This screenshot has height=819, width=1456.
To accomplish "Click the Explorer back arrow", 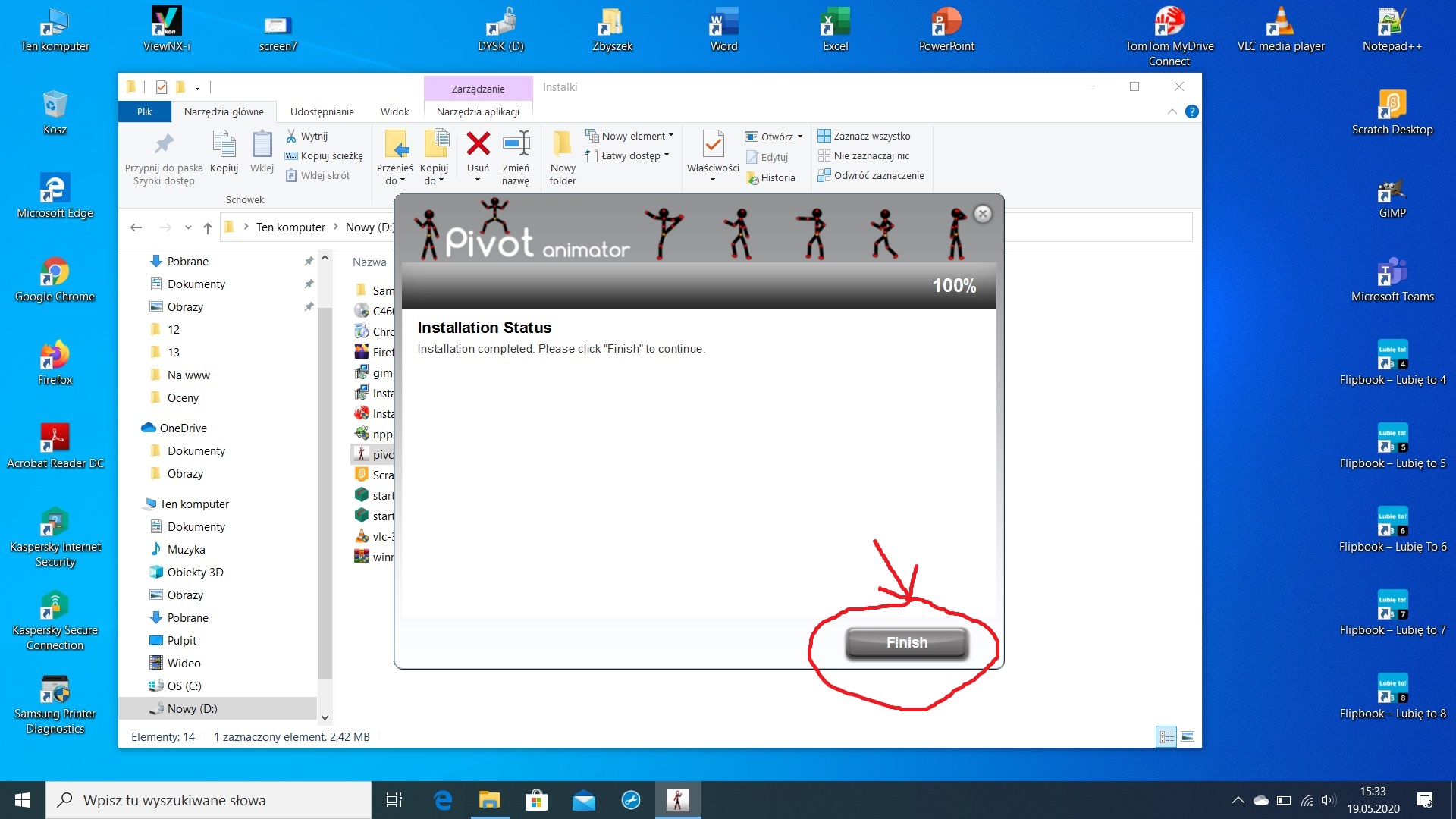I will click(x=136, y=227).
